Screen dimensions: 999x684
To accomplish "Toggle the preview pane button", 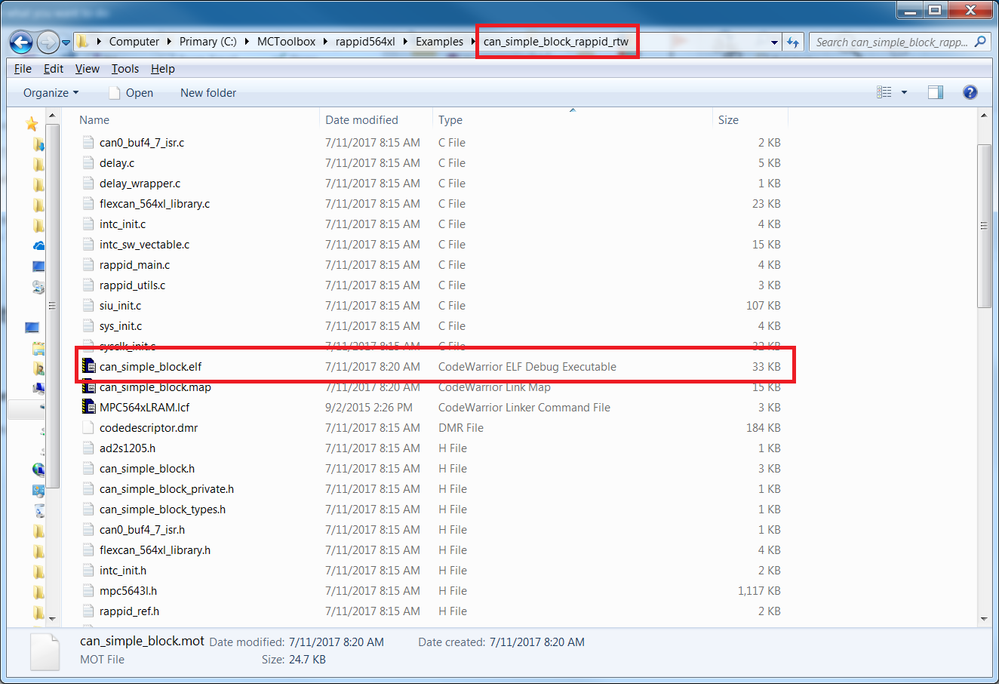I will [935, 92].
